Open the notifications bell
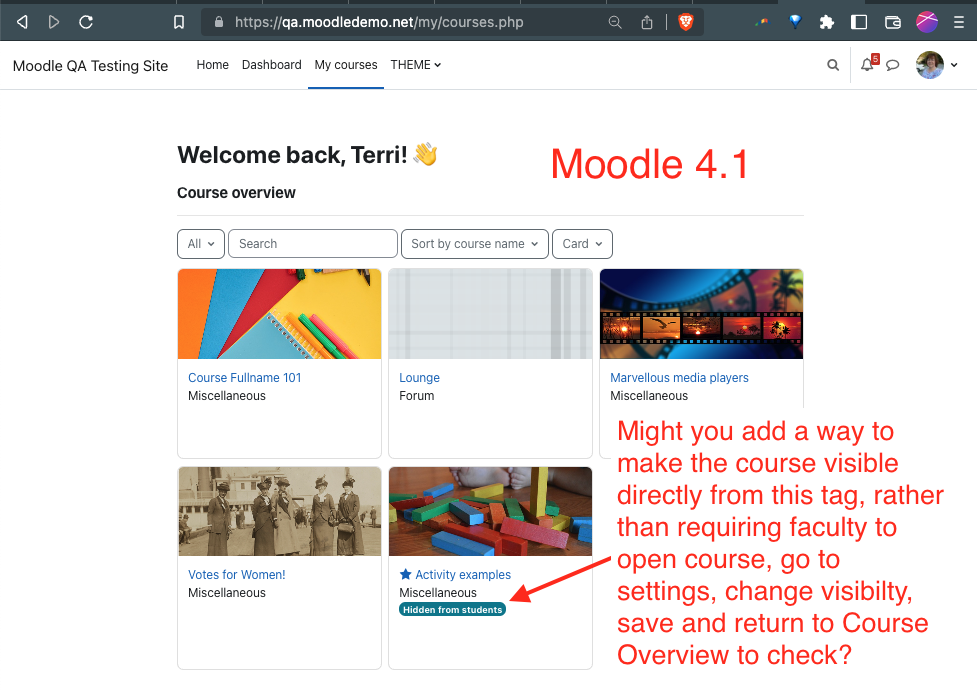Screen dimensions: 977x690 coord(867,65)
